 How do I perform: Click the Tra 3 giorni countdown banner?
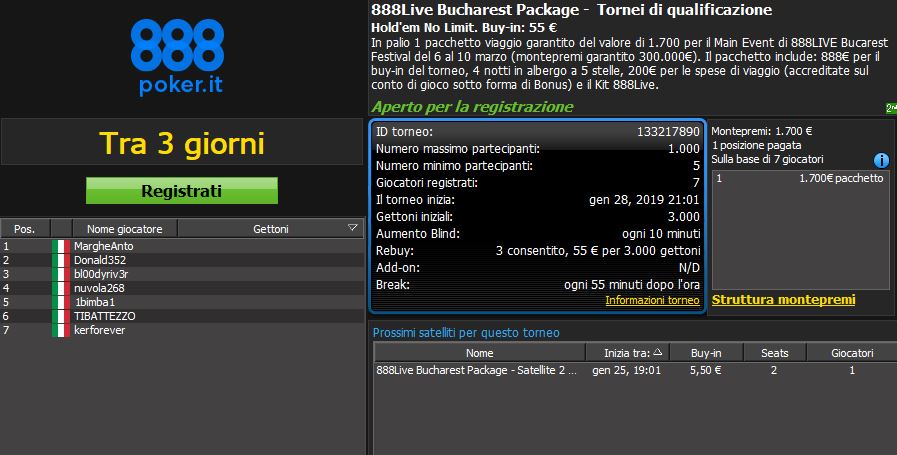(182, 143)
